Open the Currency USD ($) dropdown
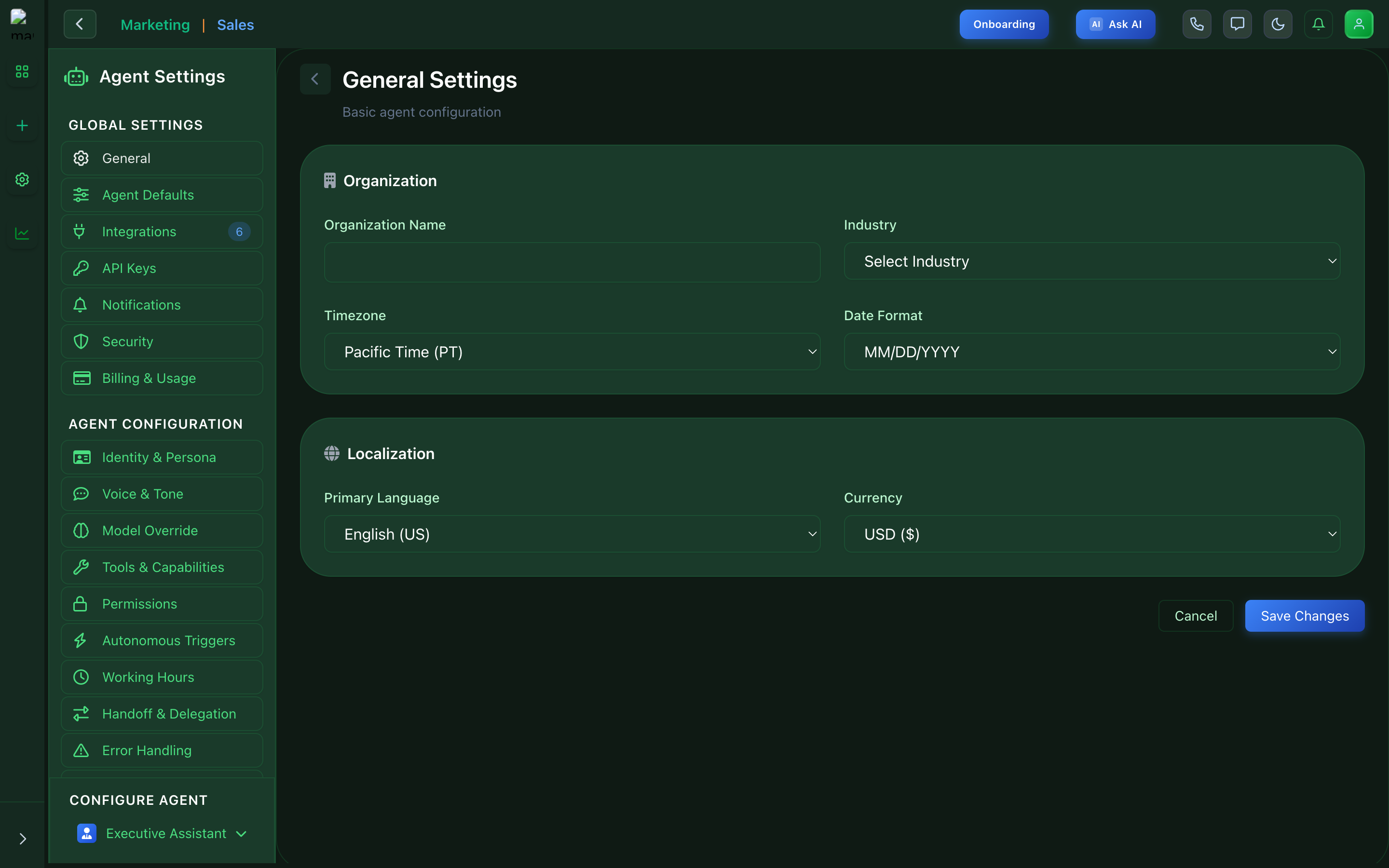Viewport: 1389px width, 868px height. (x=1092, y=534)
